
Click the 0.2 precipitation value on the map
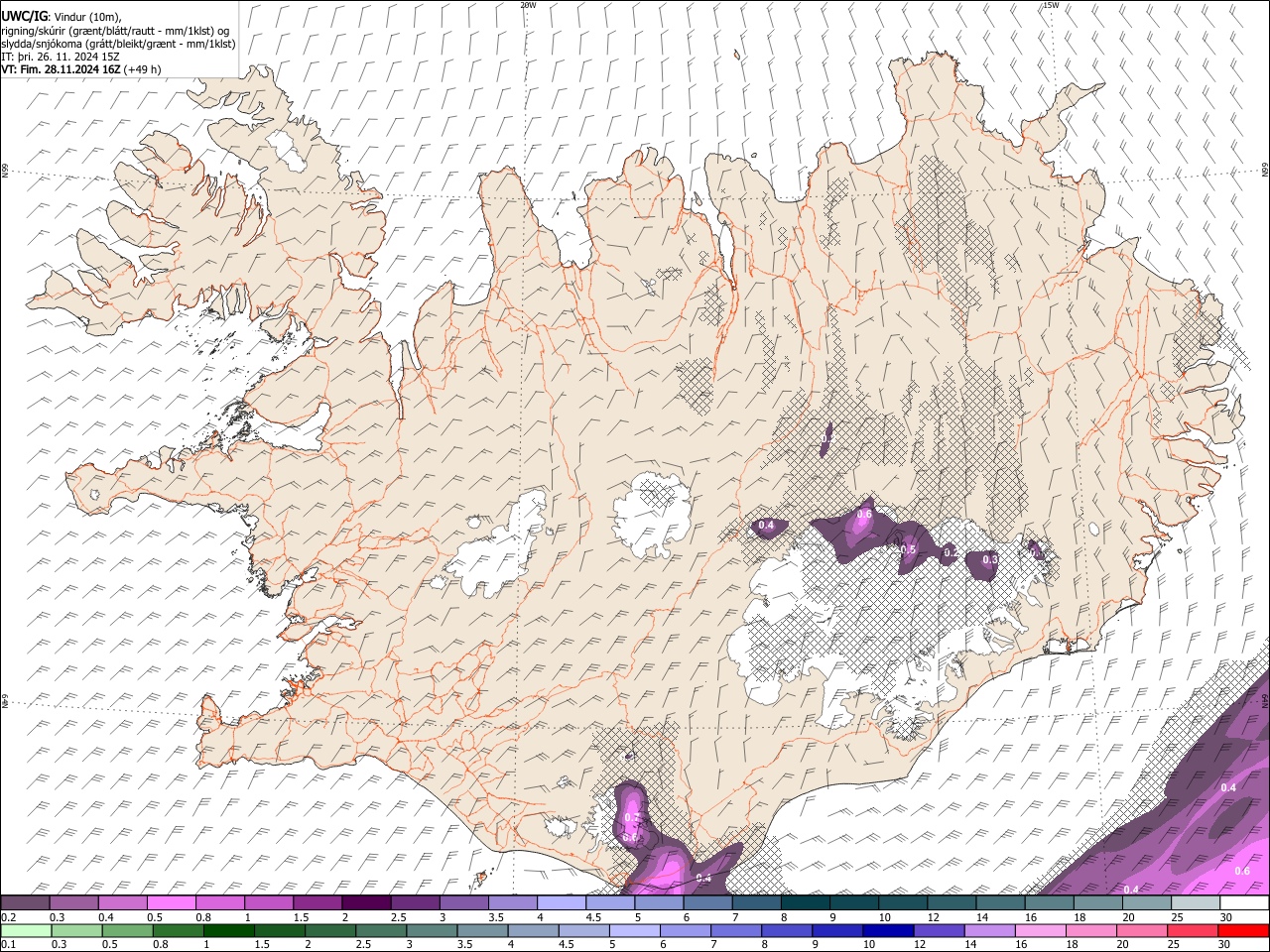point(950,552)
